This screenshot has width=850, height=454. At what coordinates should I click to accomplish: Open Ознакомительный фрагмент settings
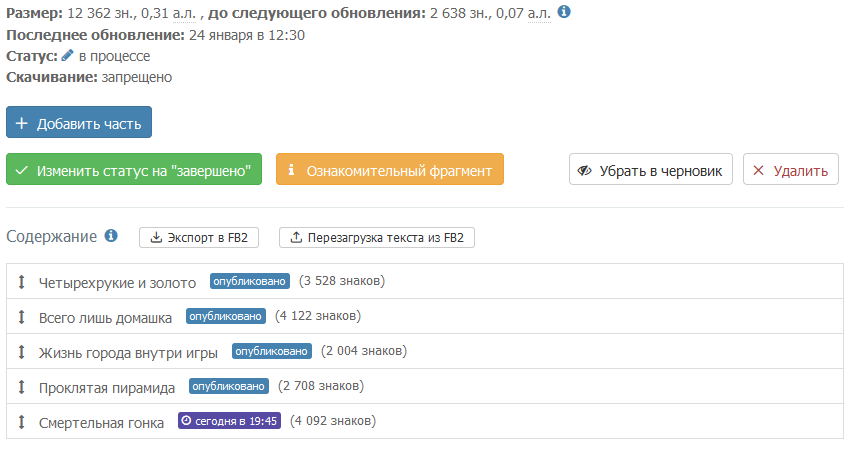[390, 170]
